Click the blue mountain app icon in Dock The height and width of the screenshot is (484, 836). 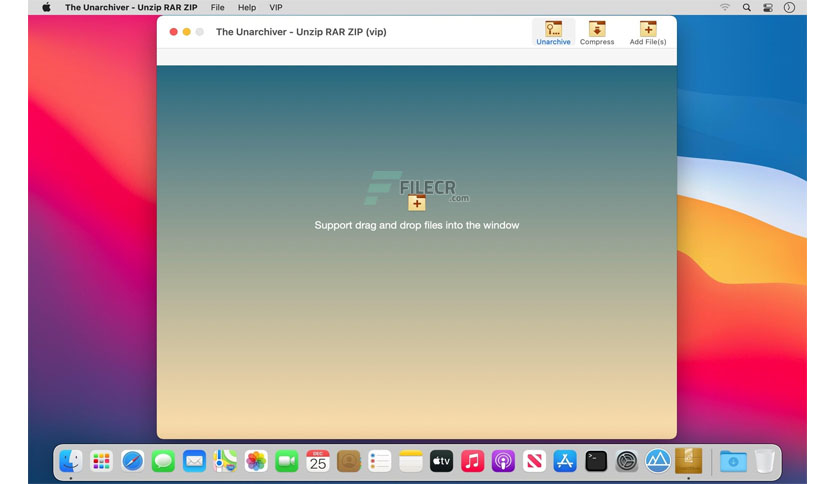tap(658, 461)
